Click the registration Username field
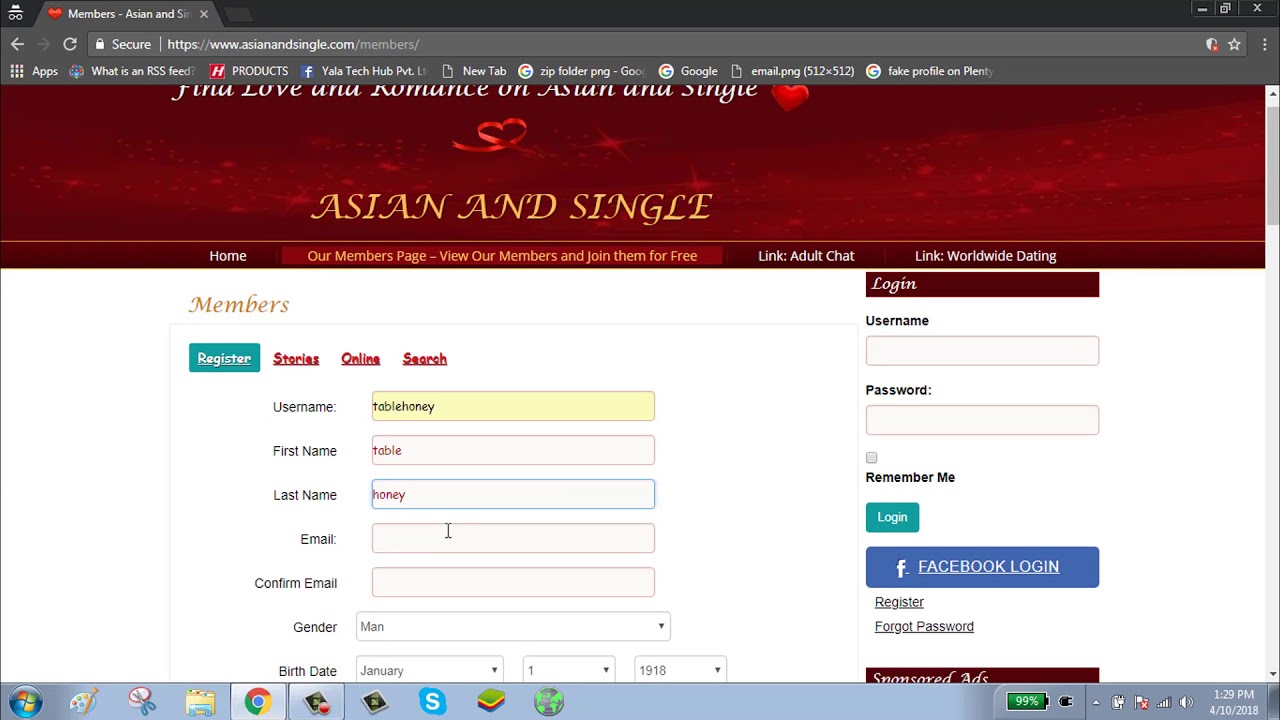 point(513,406)
